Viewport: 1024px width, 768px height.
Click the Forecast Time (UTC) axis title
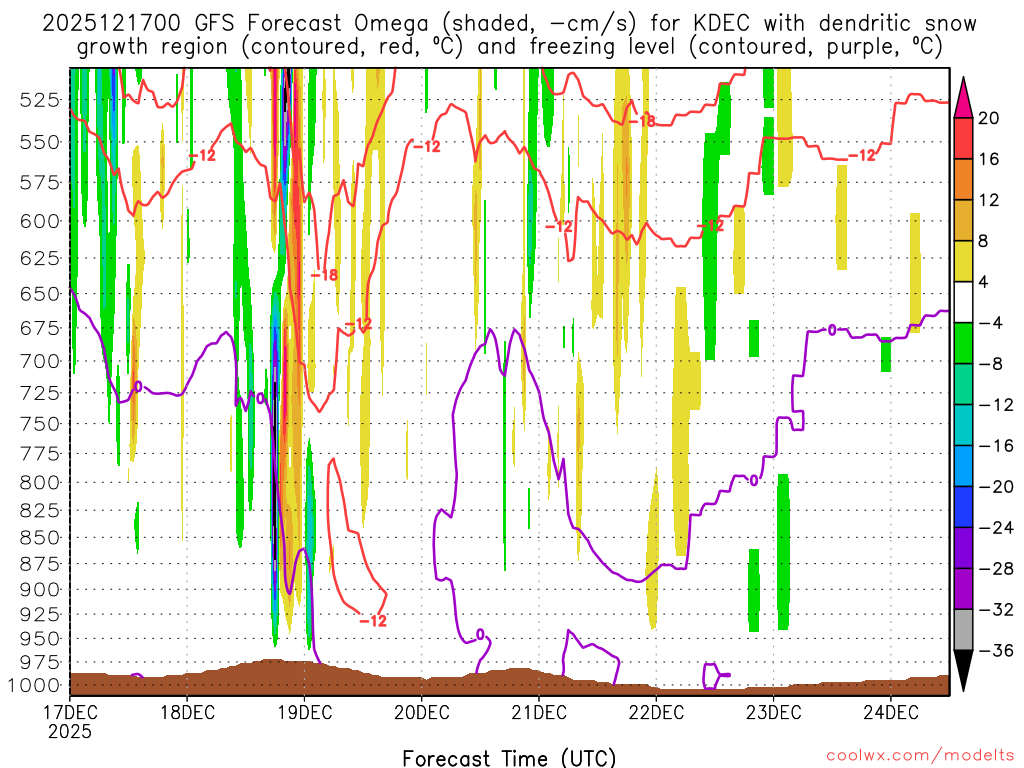pos(509,758)
